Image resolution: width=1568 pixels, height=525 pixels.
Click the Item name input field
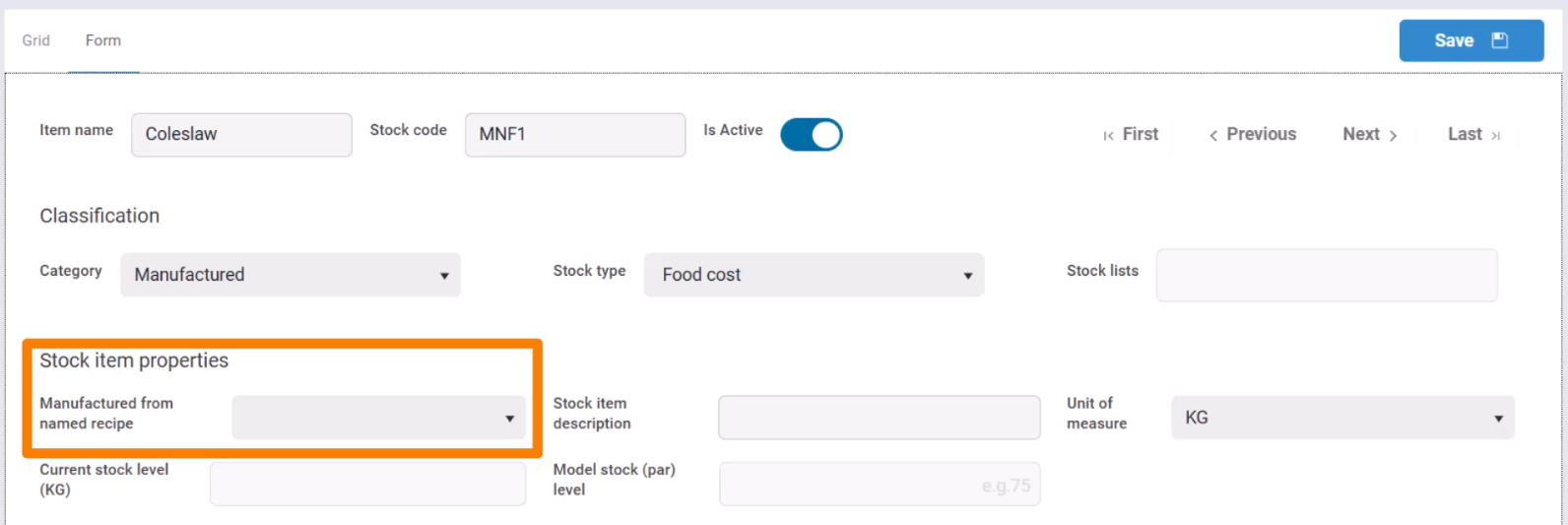(241, 135)
